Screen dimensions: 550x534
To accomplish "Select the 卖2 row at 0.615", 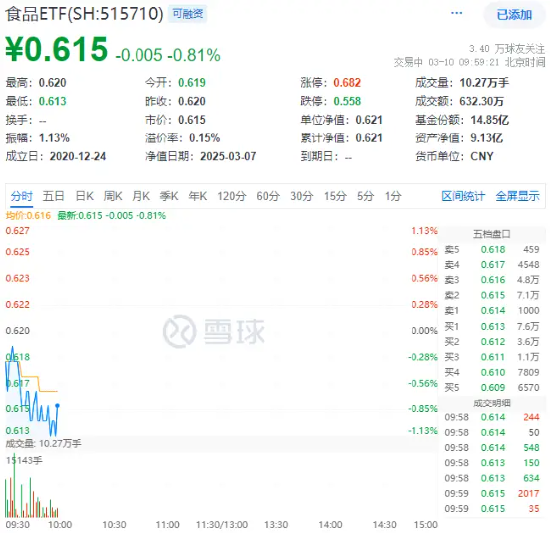I will [492, 295].
